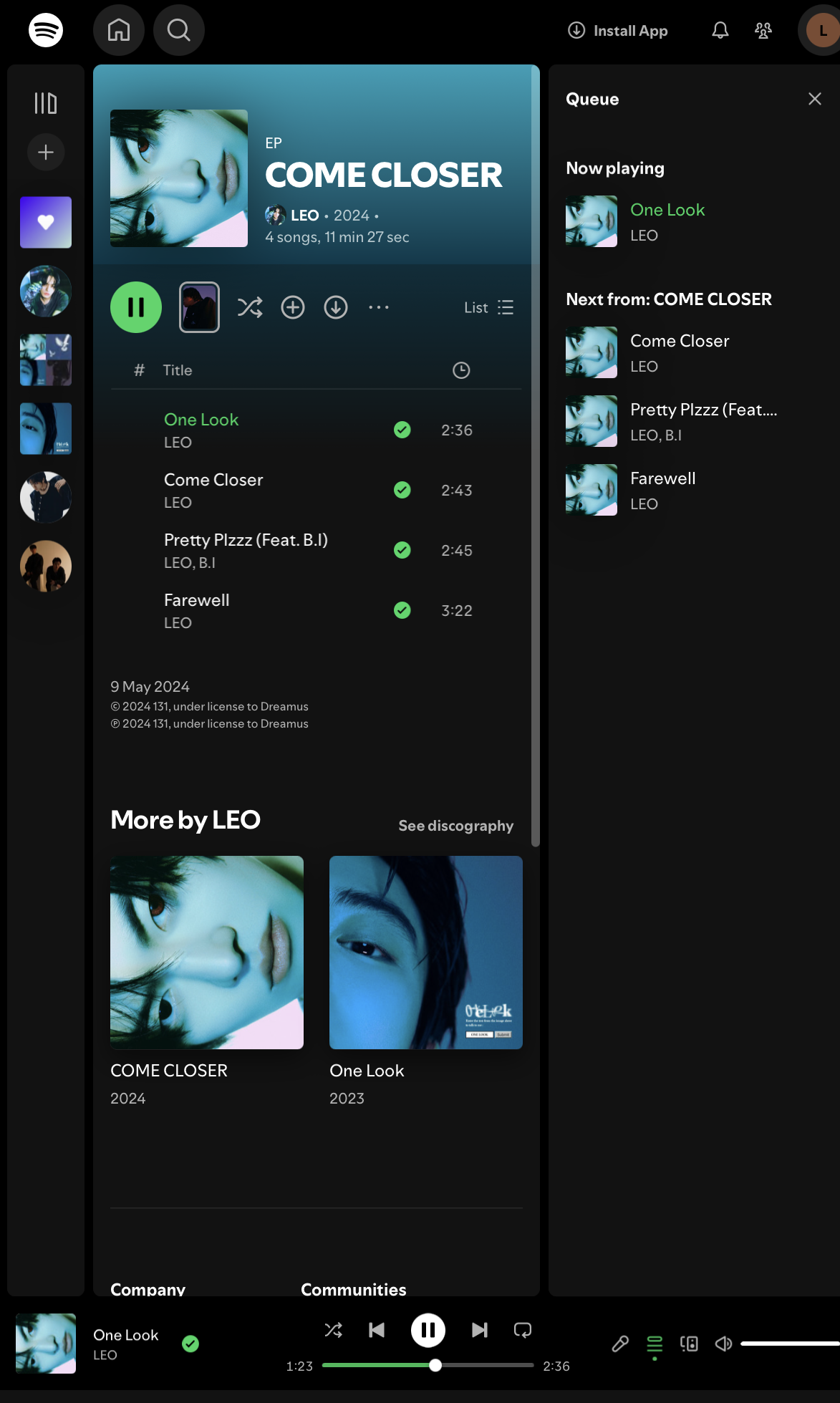
Task: Open Connect to a device icon
Action: (689, 1344)
